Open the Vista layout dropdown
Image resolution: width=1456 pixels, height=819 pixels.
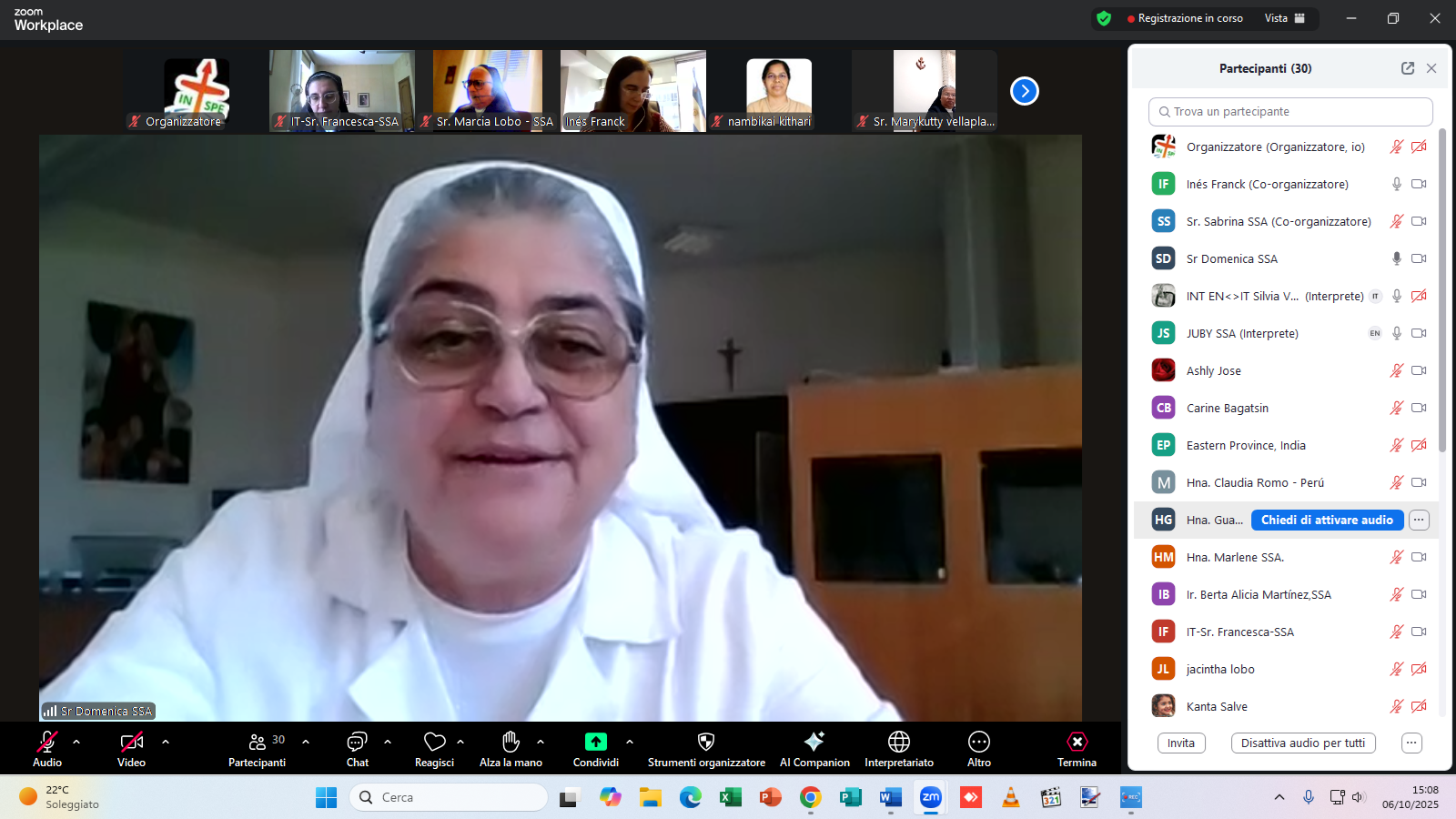point(1284,18)
